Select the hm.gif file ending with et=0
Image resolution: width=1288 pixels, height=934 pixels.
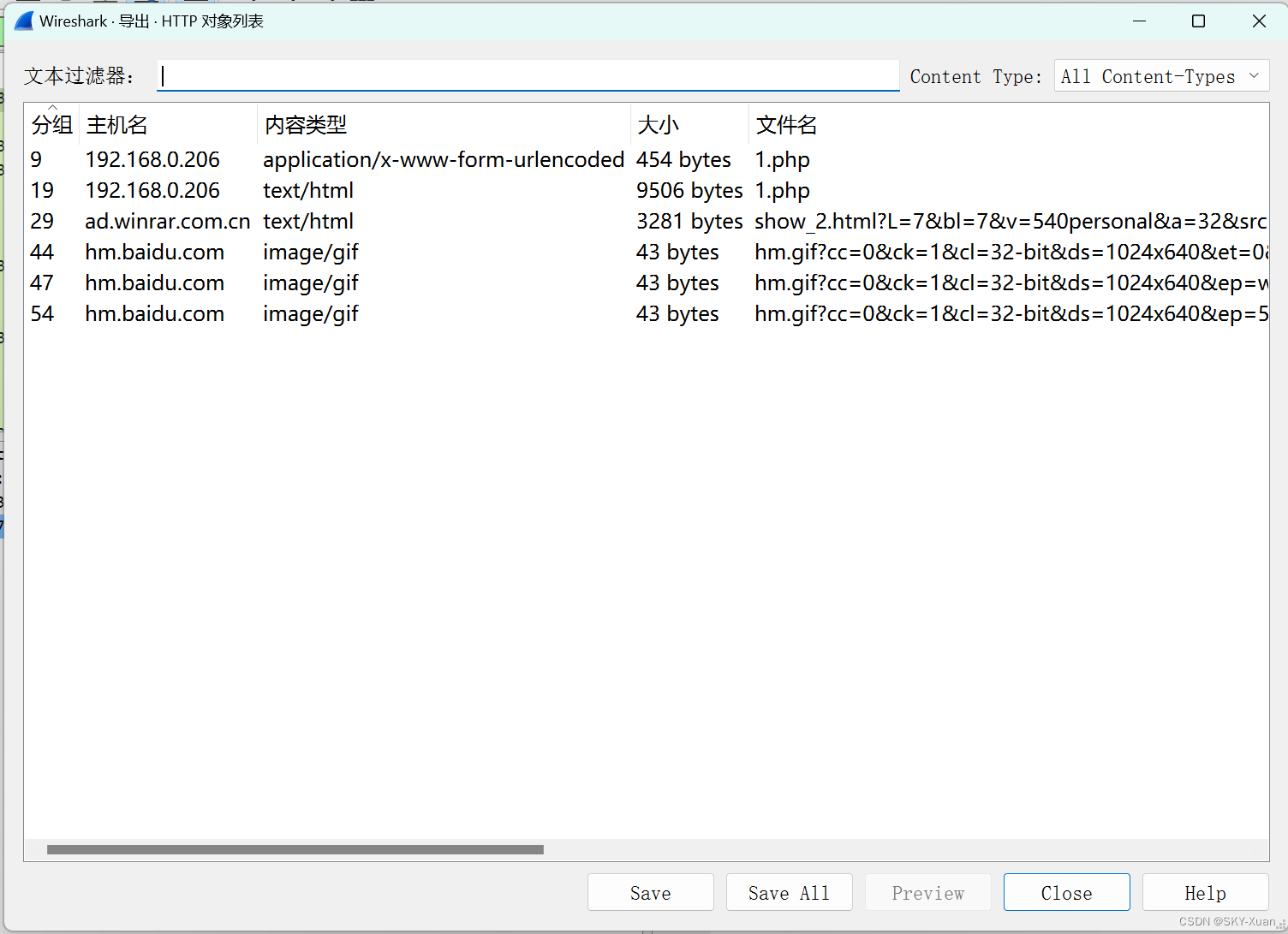pyautogui.click(x=1011, y=252)
